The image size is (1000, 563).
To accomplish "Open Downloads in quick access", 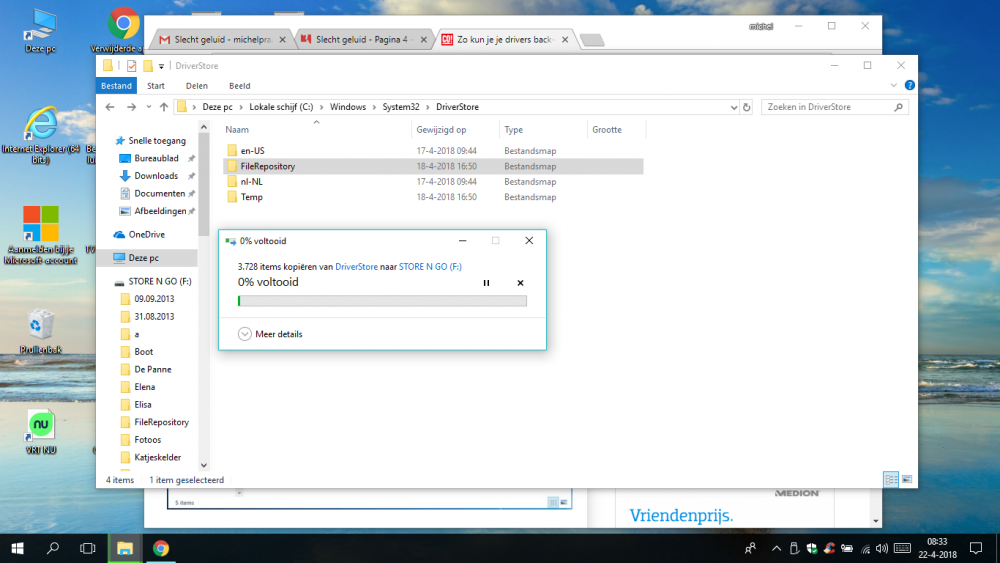I will (x=156, y=176).
